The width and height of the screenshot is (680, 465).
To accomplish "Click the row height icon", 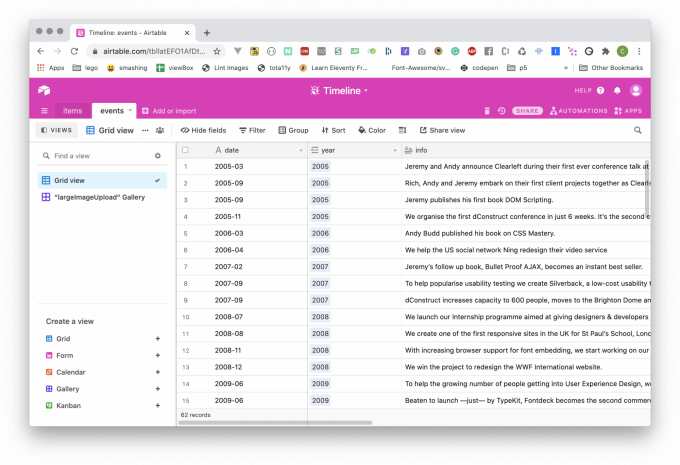I will 402,130.
